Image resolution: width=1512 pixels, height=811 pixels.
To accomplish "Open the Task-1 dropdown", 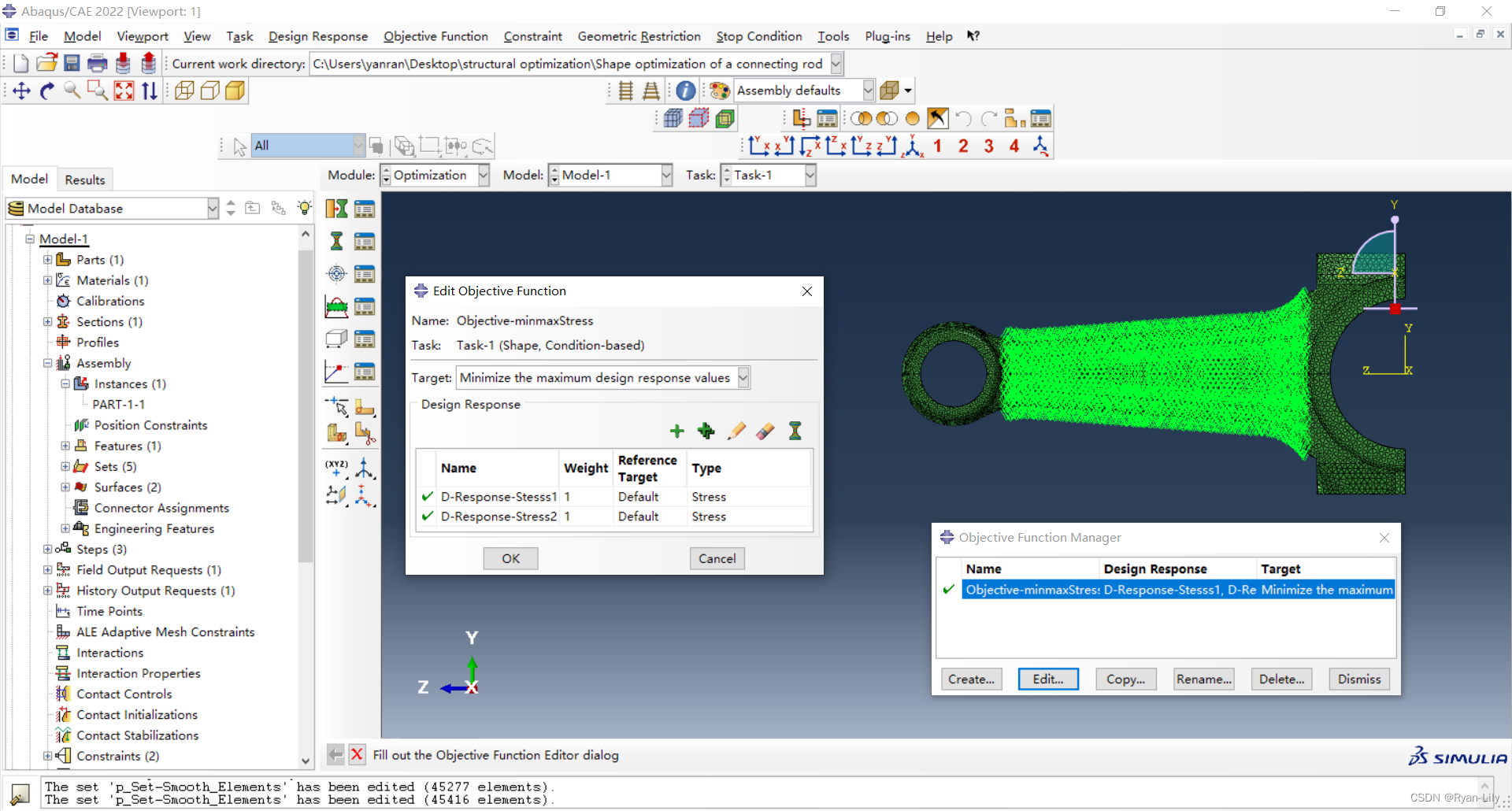I will coord(810,175).
